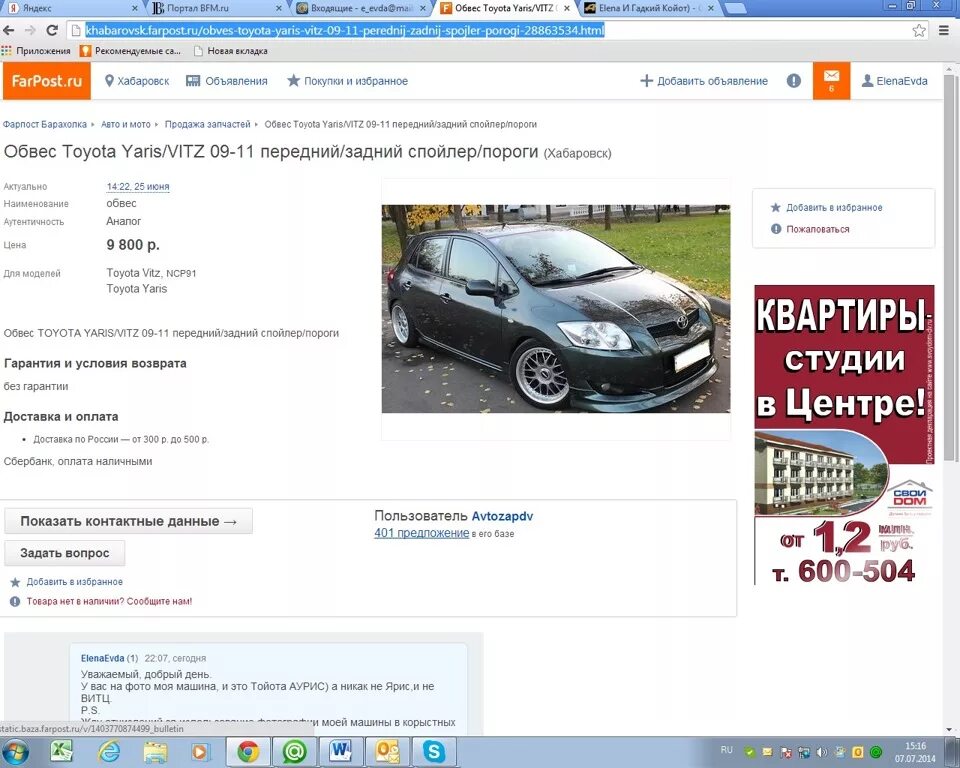Viewport: 960px width, 768px height.
Task: Reload the page with refresh icon
Action: pyautogui.click(x=52, y=30)
